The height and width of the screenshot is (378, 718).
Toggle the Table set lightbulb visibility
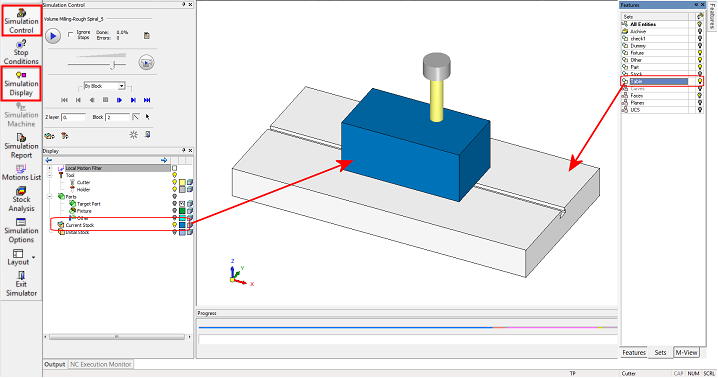tap(700, 81)
